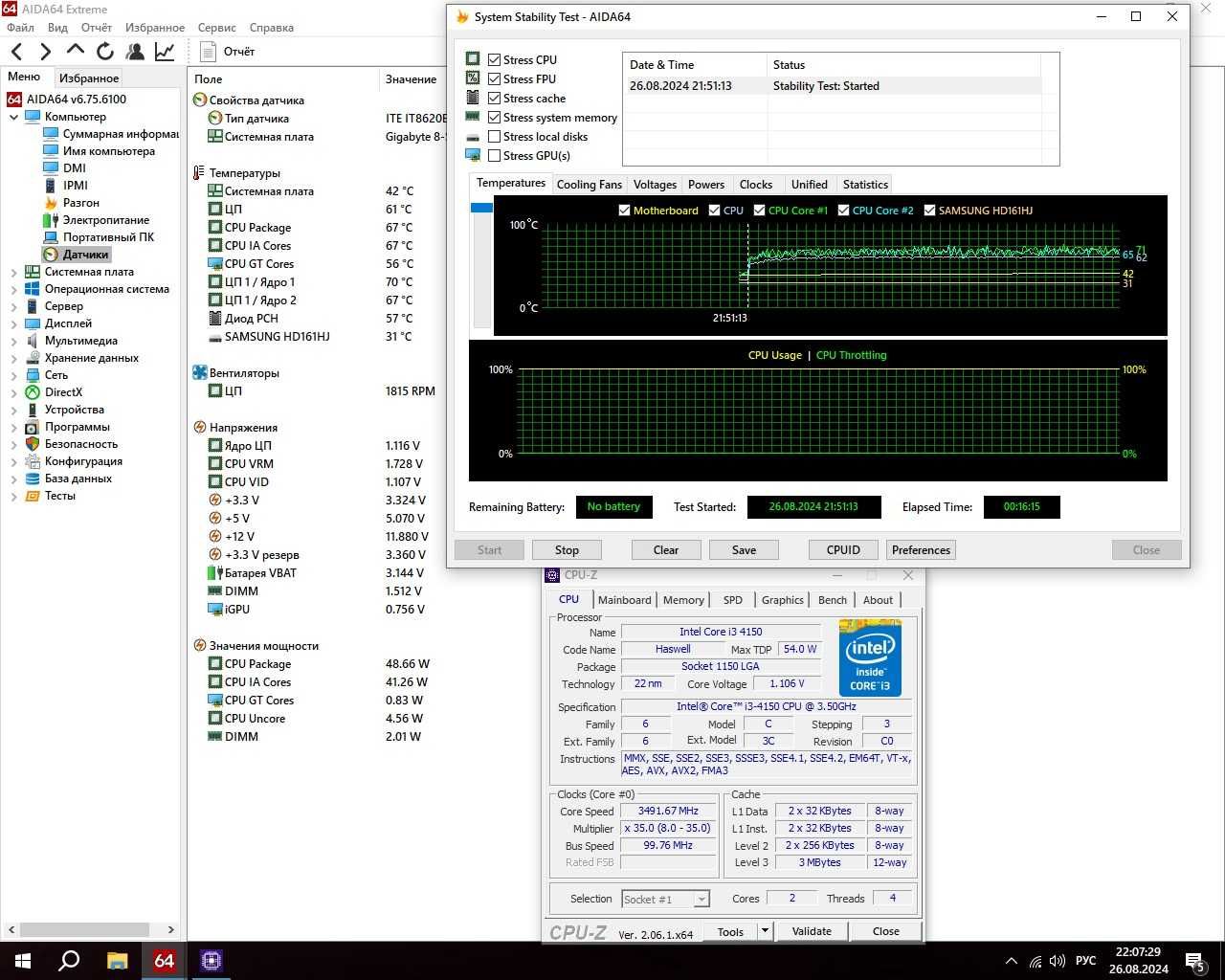The image size is (1225, 980).
Task: Click the База данных icon in sidebar
Action: point(33,479)
